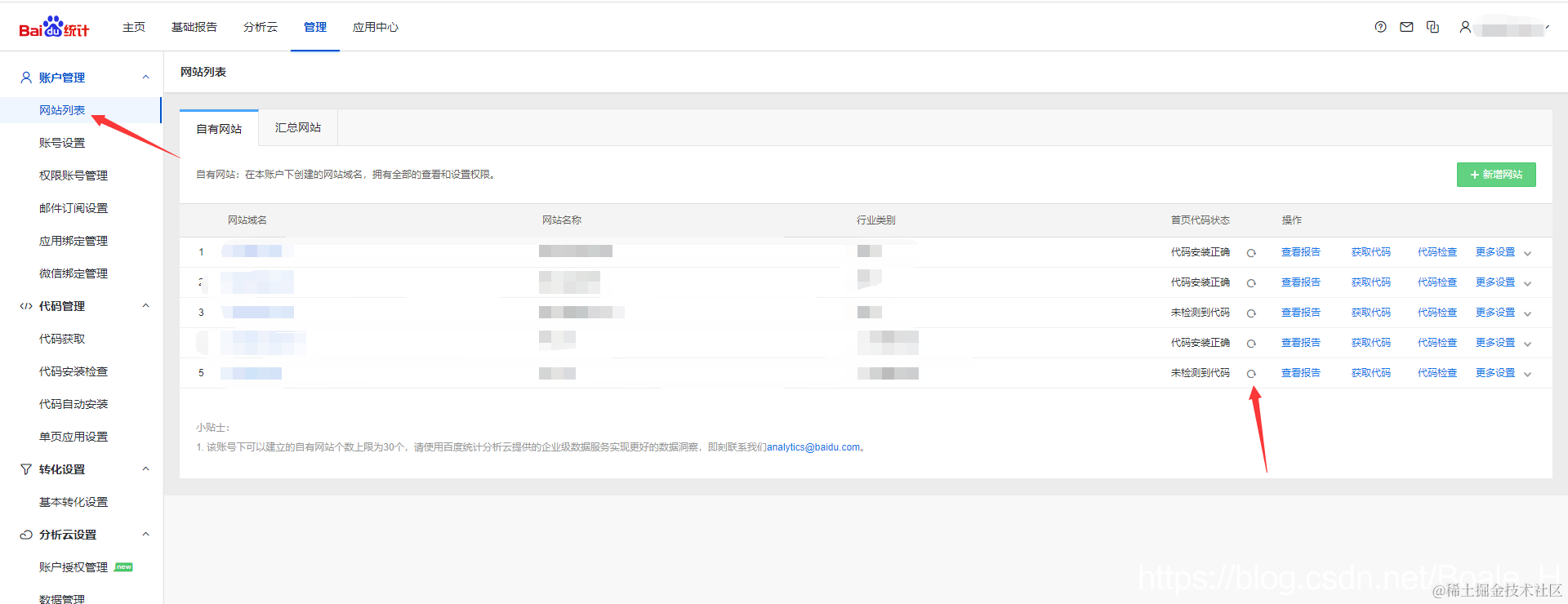Collapse the 转化设置 sidebar section

point(146,469)
